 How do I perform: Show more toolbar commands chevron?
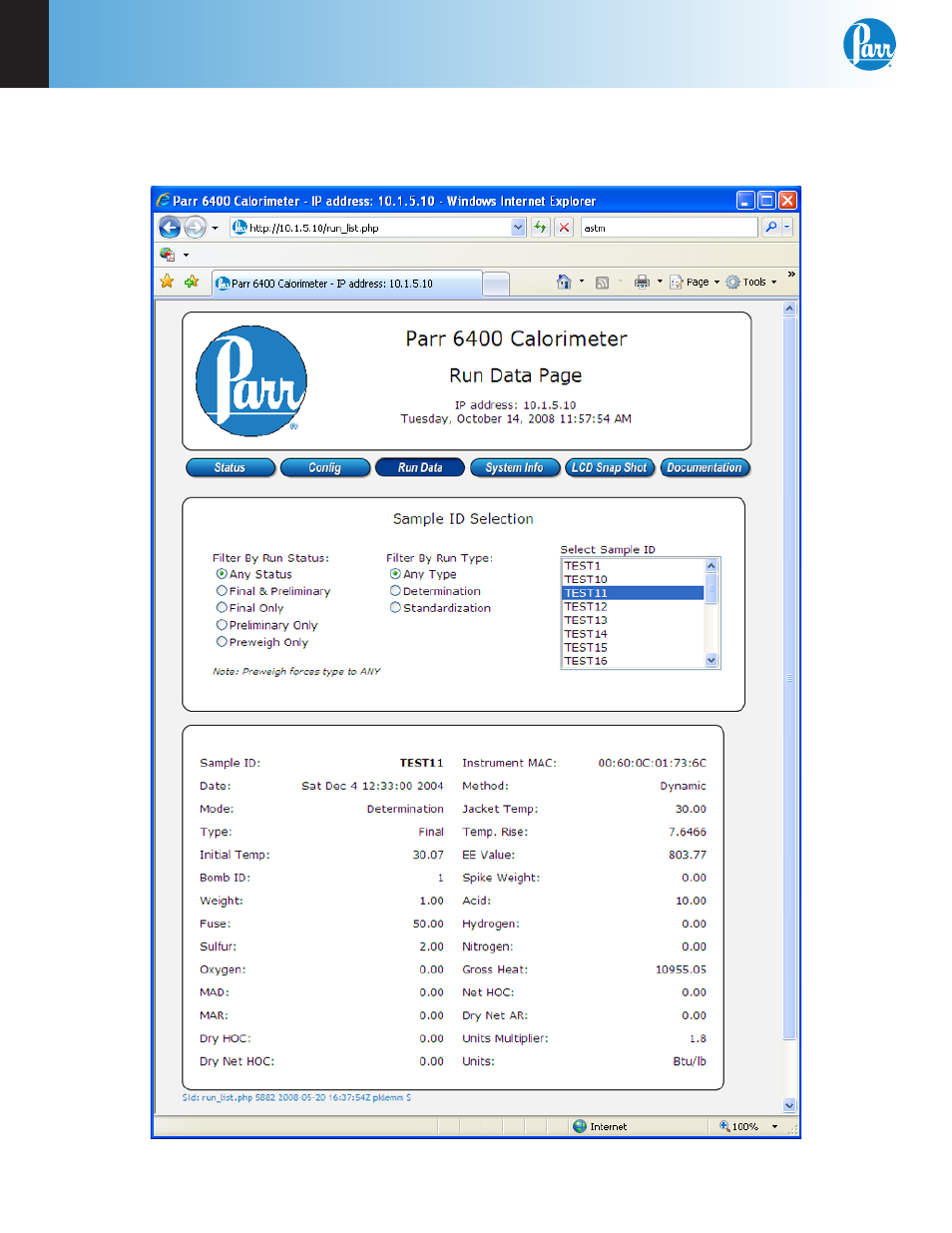click(x=791, y=275)
